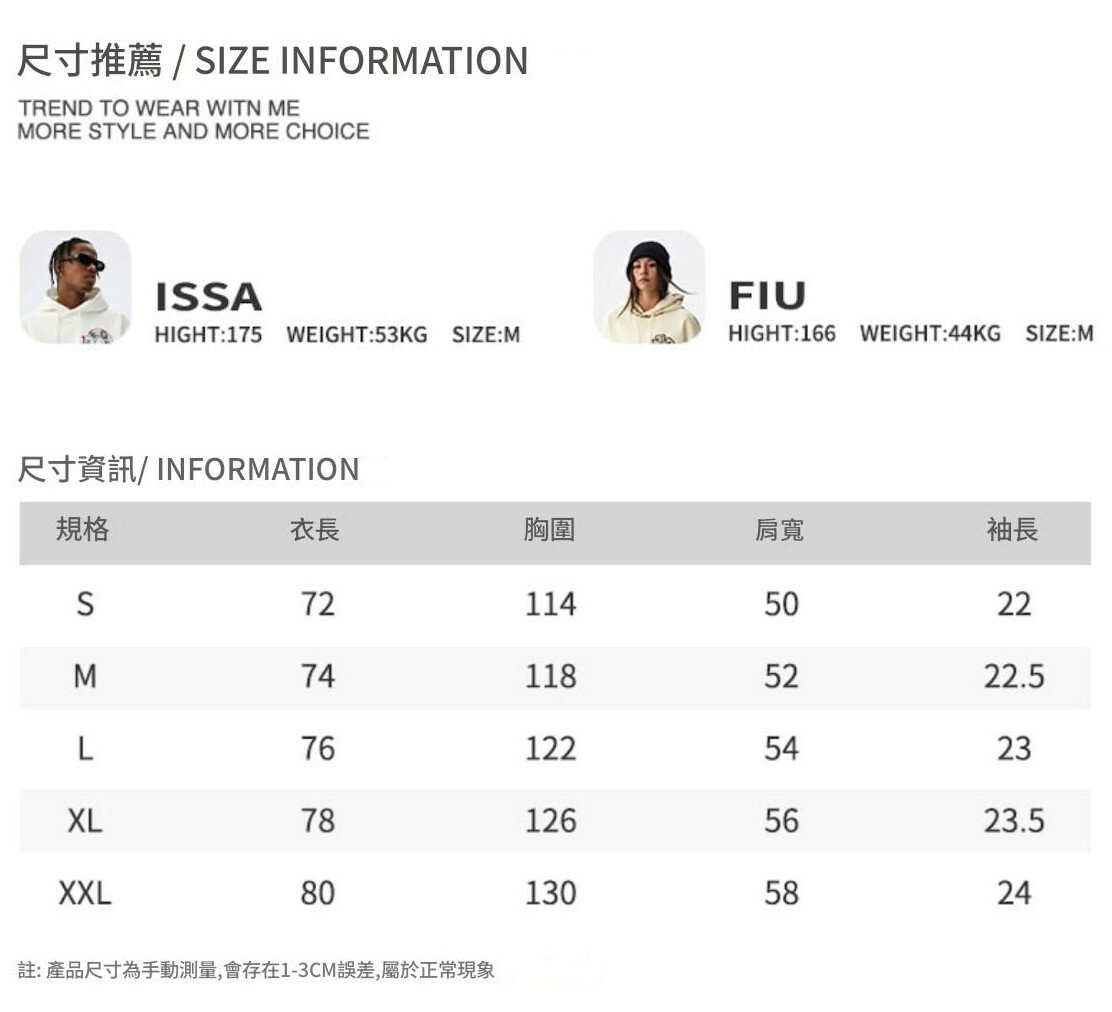1112x1012 pixels.
Task: Click the 尺寸資訊/ INFORMATION heading
Action: pos(188,469)
